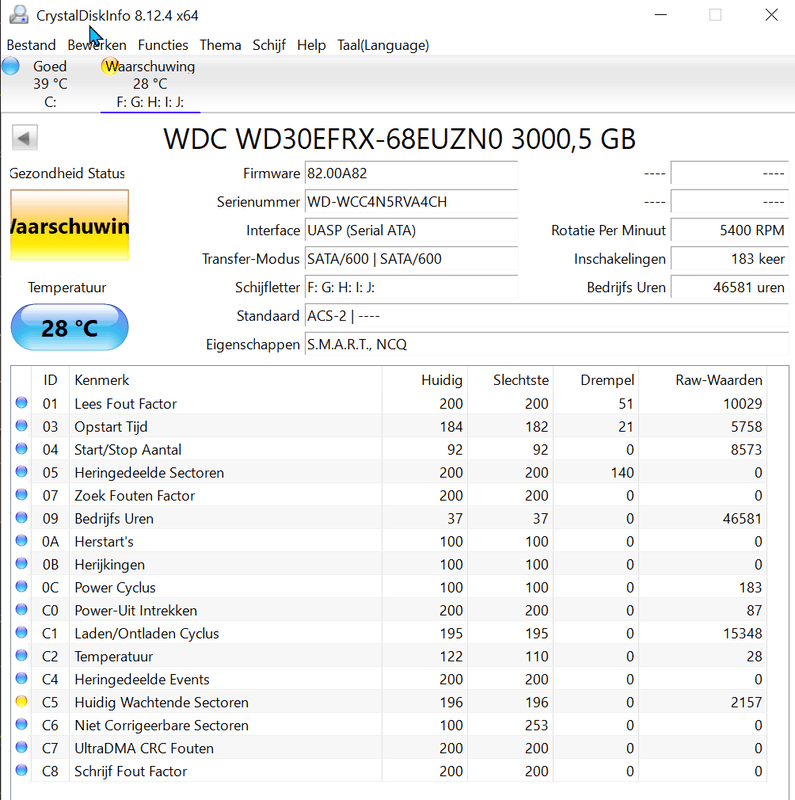Select the UltraDMA CRC Fouten text

pos(144,748)
